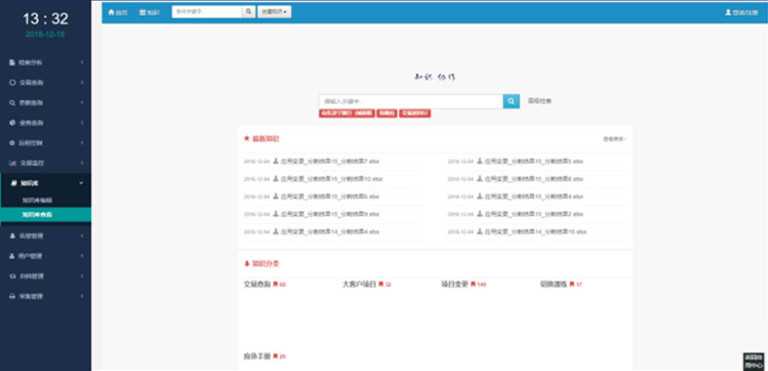
Task: Open the 交易监控 sidebar menu
Action: click(x=46, y=163)
